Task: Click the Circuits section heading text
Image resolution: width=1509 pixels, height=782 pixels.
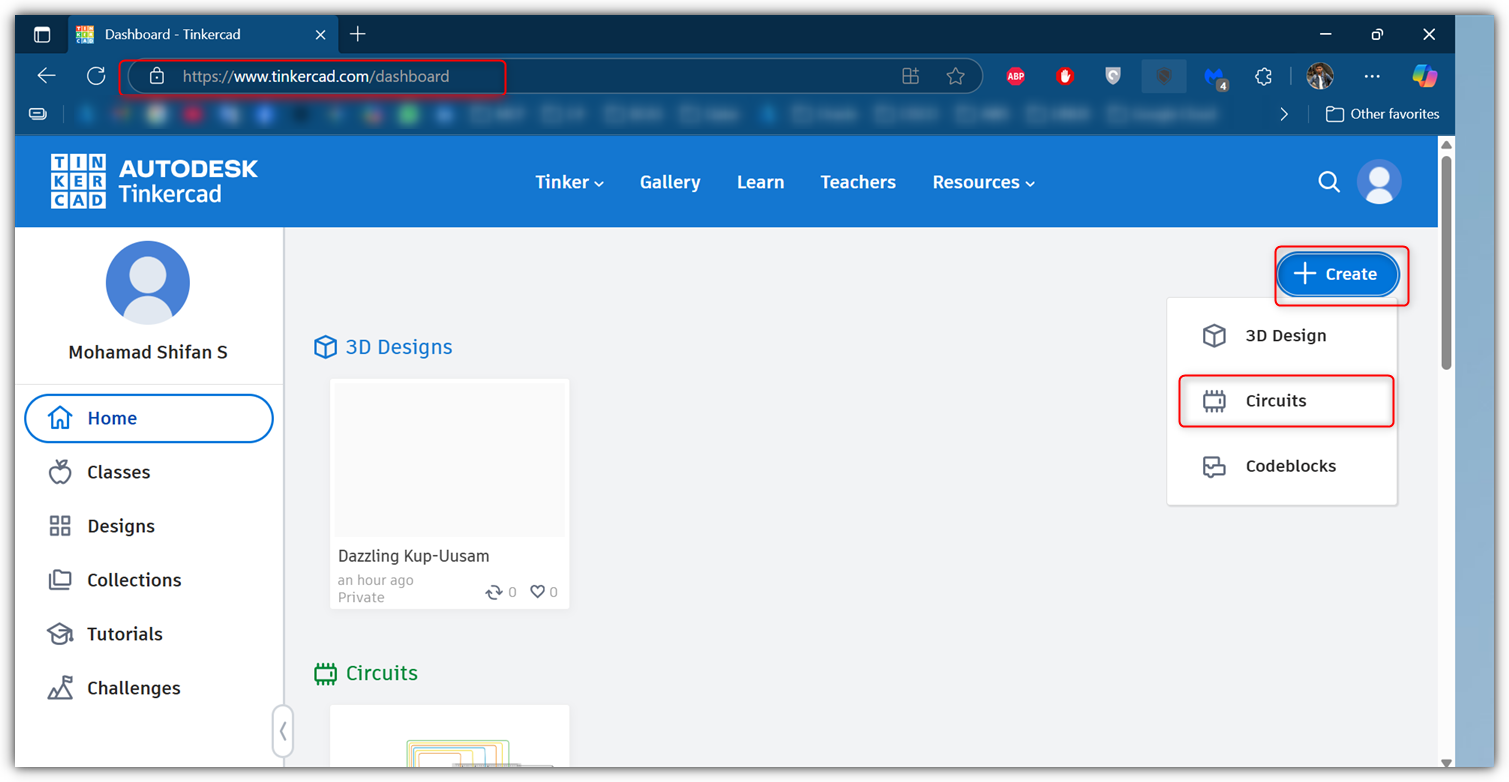Action: point(382,673)
